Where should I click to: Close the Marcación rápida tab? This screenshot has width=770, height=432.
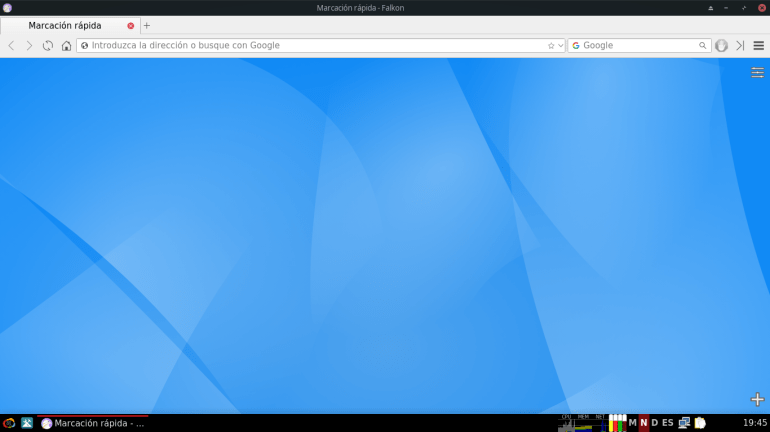click(x=130, y=26)
